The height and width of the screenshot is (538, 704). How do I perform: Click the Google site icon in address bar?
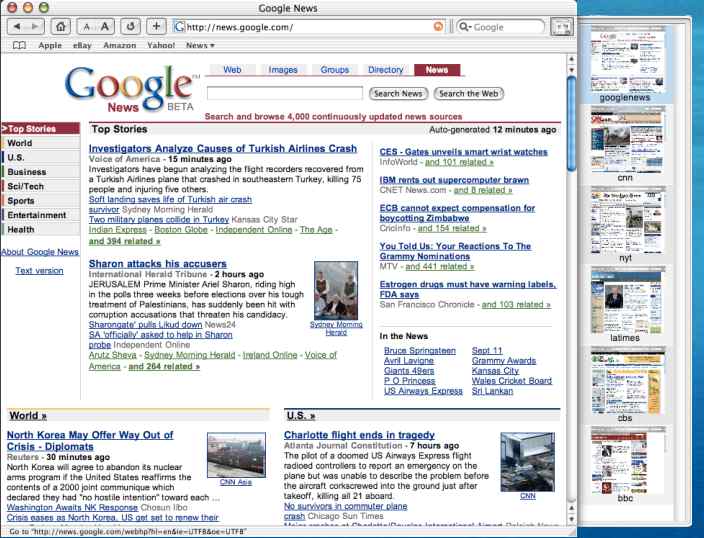coord(179,27)
